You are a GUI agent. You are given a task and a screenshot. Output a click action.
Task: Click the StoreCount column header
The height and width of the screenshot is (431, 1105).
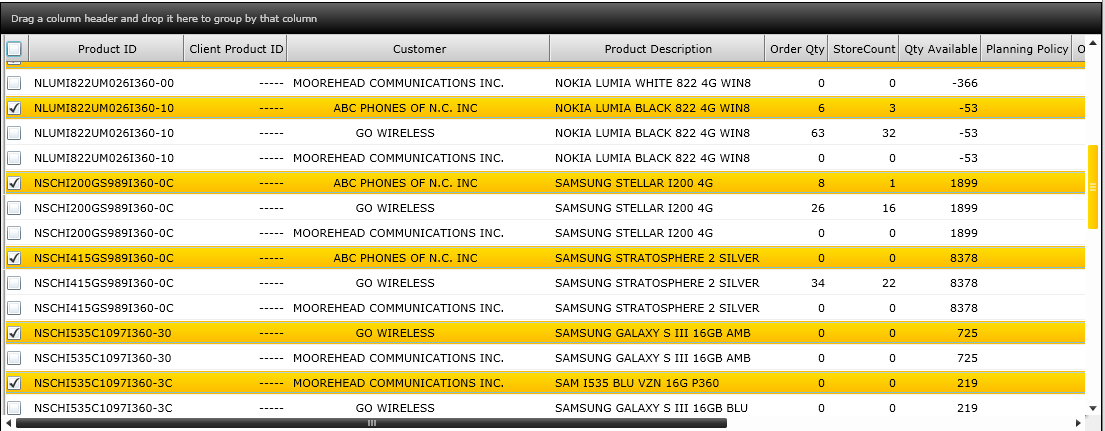click(x=864, y=49)
